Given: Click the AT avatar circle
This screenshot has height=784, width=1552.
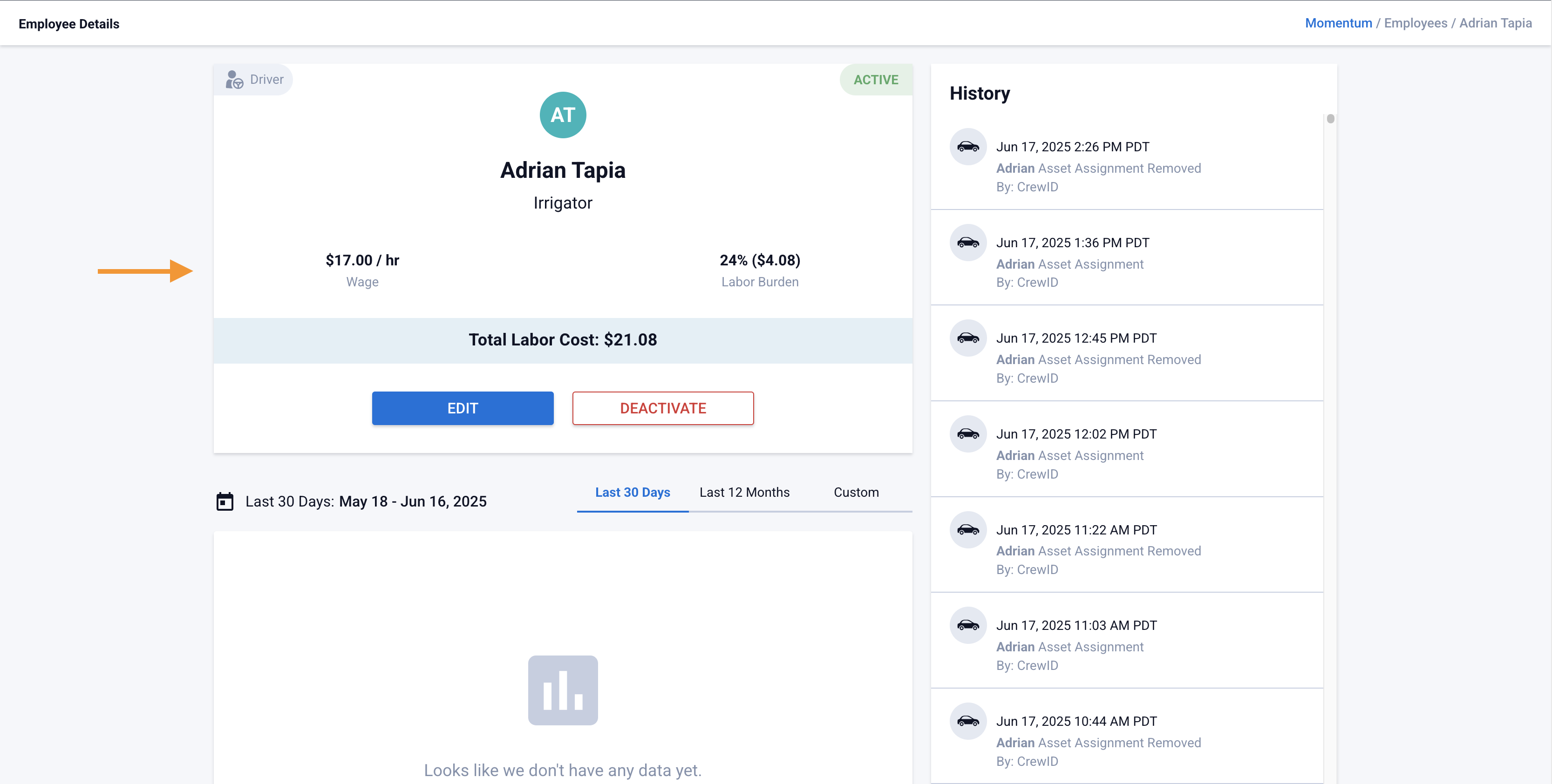Looking at the screenshot, I should pyautogui.click(x=562, y=115).
